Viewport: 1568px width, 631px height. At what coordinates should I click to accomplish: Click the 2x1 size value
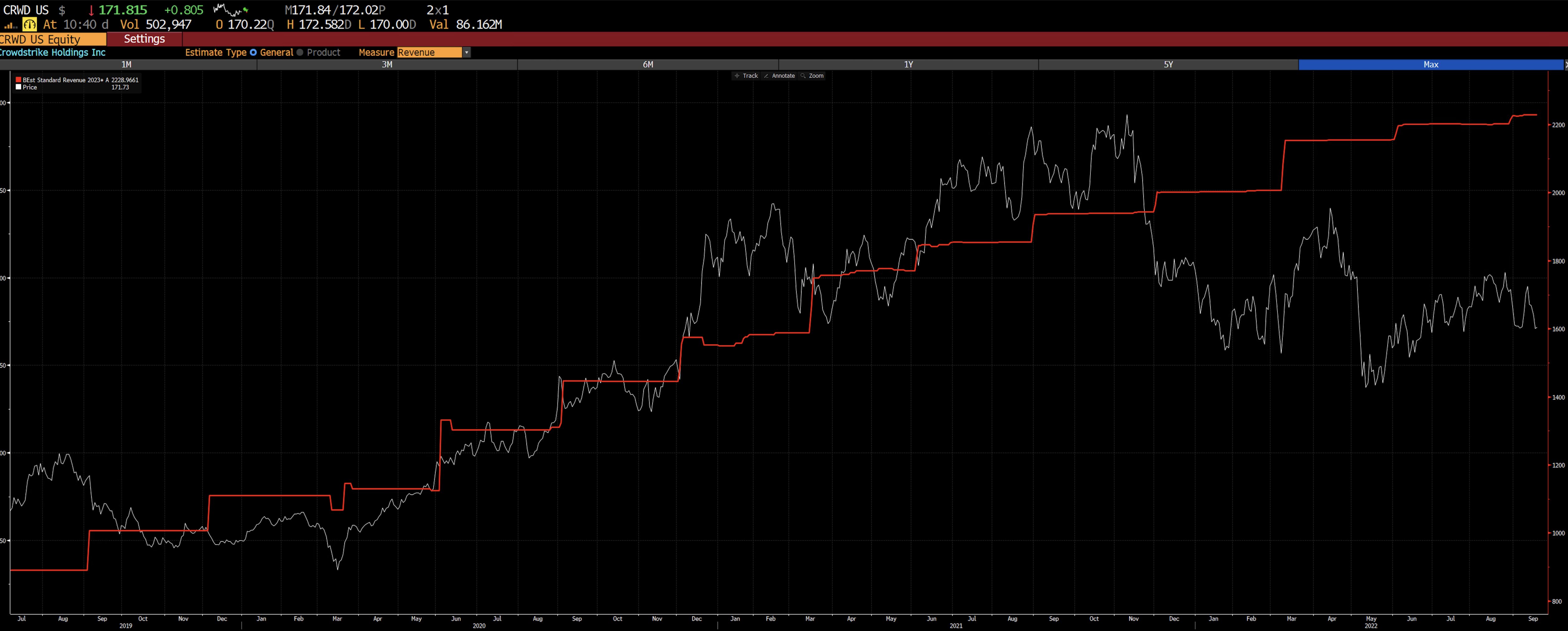pos(438,10)
